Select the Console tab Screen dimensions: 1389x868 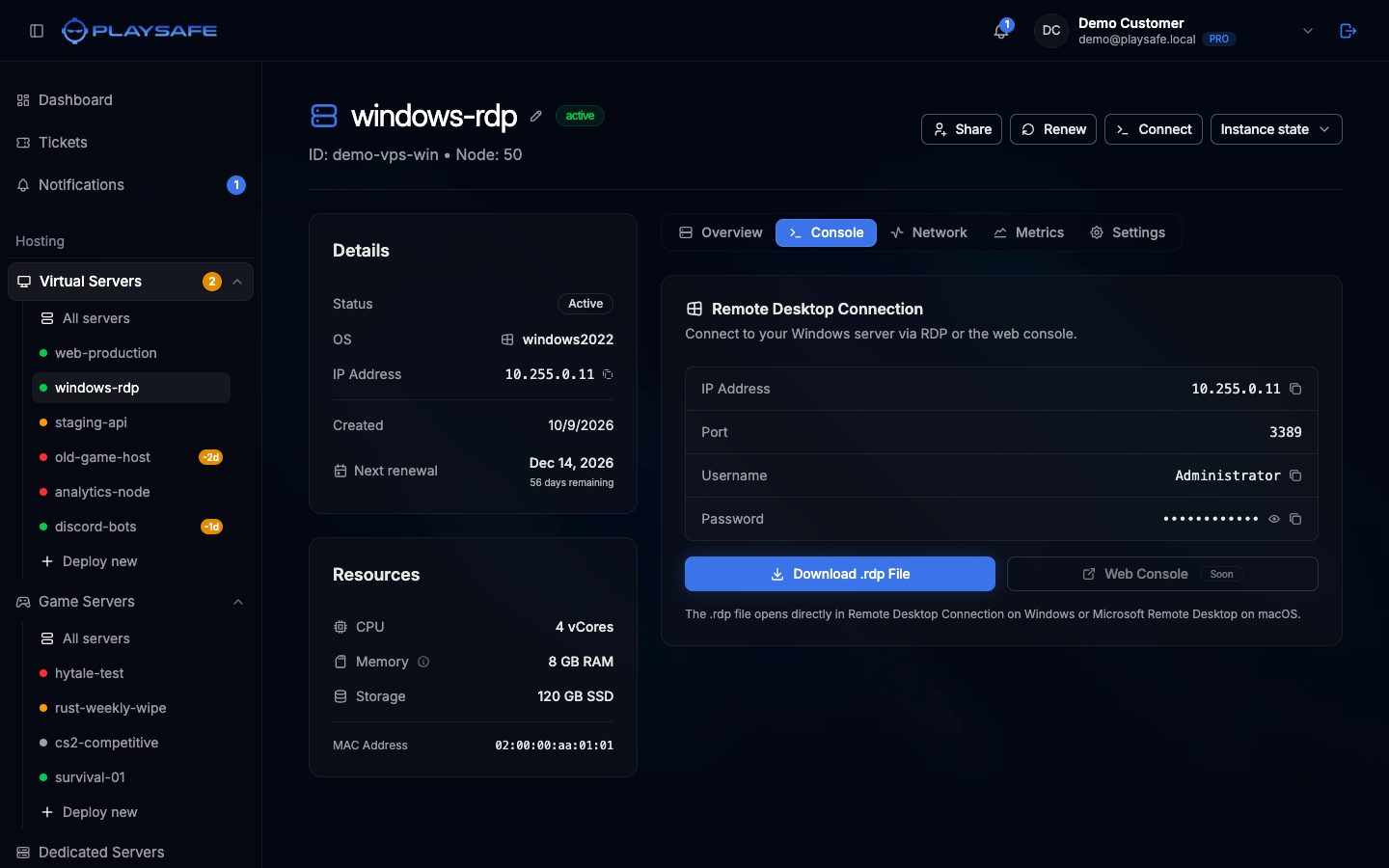click(826, 232)
